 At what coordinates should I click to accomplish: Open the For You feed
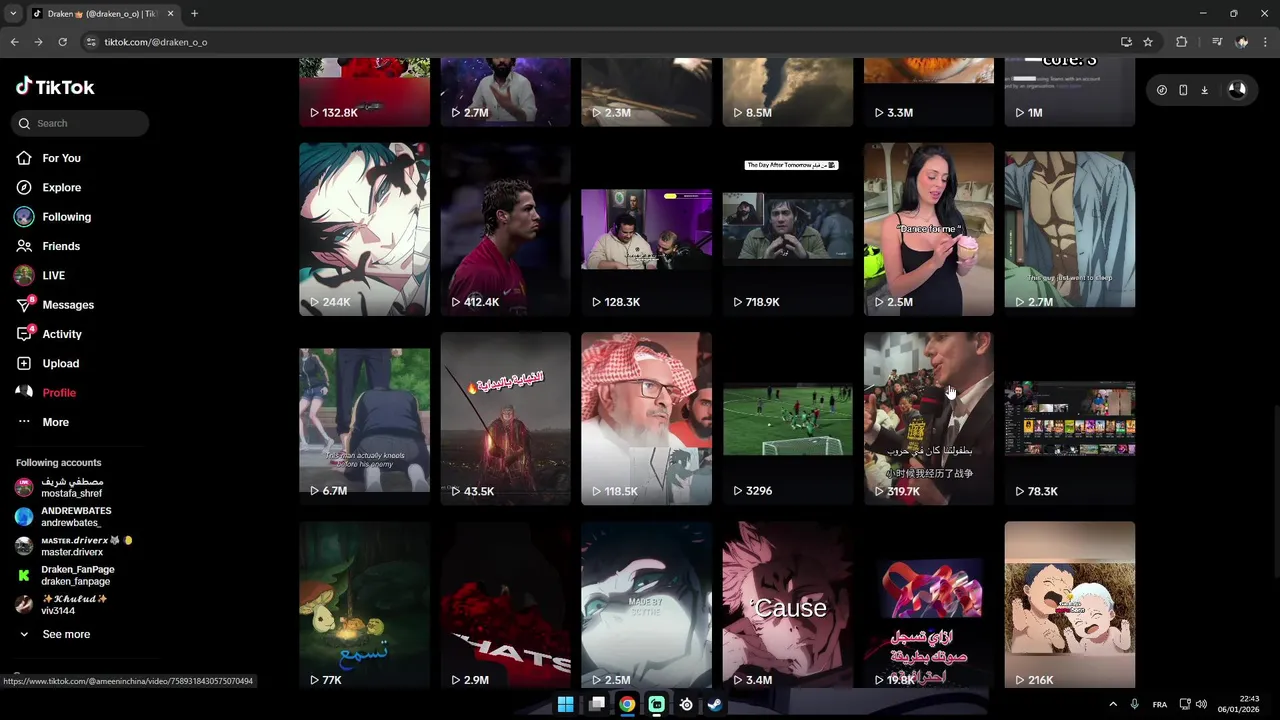point(61,158)
